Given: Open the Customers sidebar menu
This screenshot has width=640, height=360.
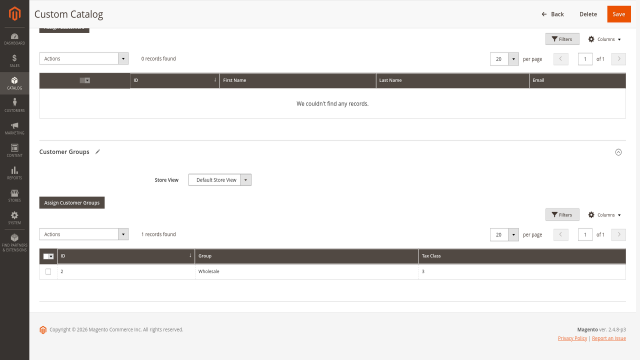Looking at the screenshot, I should click(x=14, y=106).
